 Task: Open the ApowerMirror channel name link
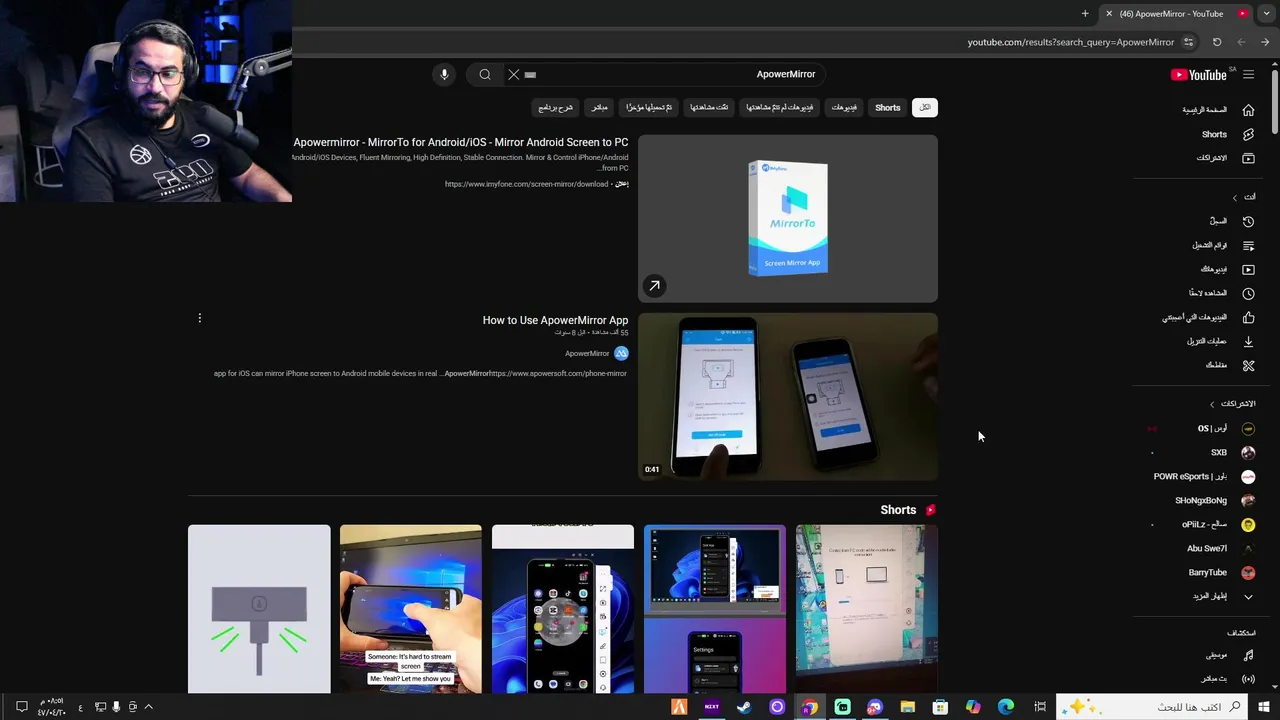[587, 353]
